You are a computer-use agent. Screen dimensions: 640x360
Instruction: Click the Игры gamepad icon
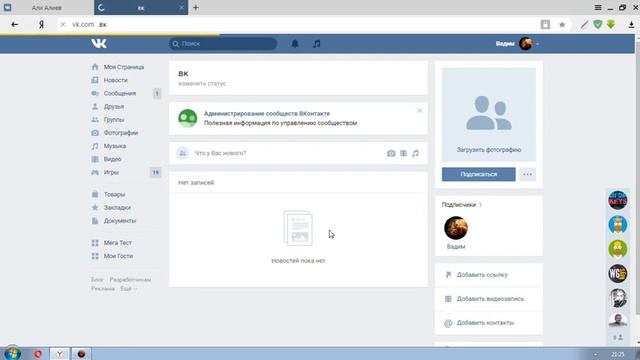pos(95,172)
